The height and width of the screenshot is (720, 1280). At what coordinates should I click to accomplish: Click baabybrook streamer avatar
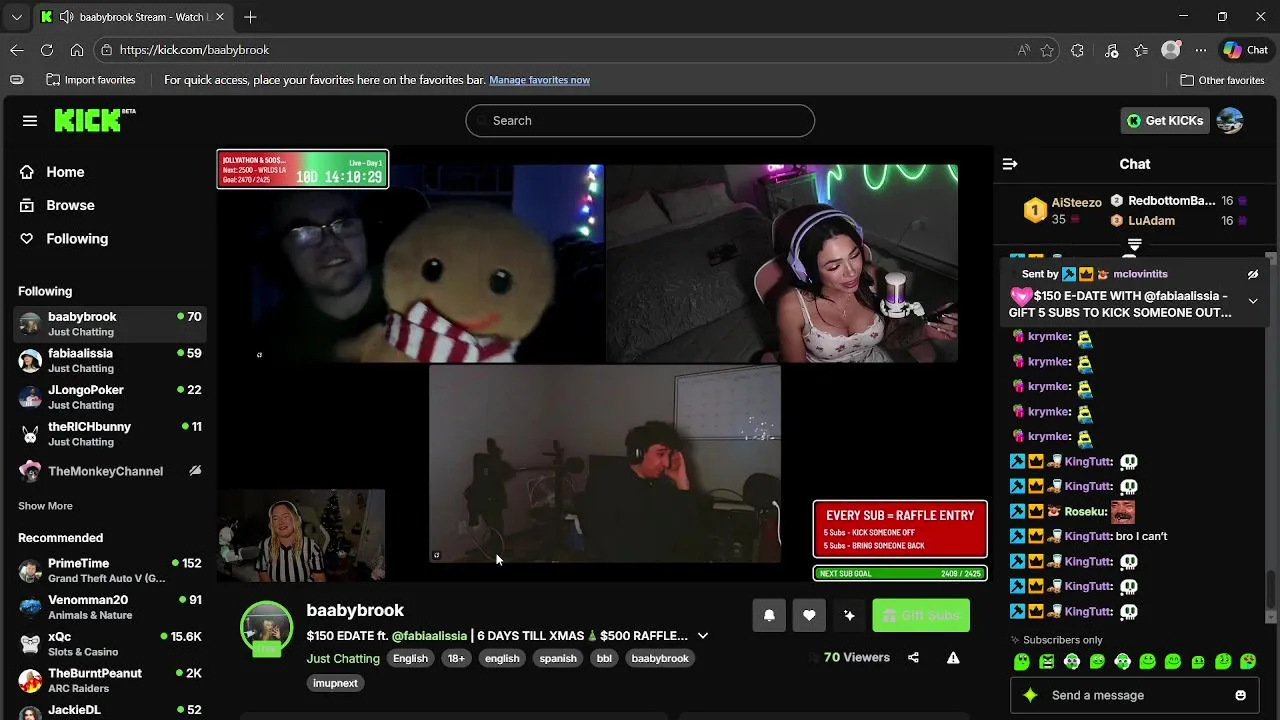pyautogui.click(x=266, y=628)
